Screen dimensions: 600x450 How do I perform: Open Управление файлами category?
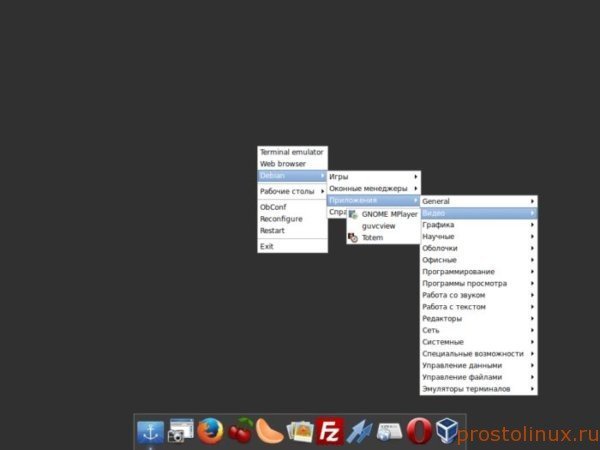(478, 377)
